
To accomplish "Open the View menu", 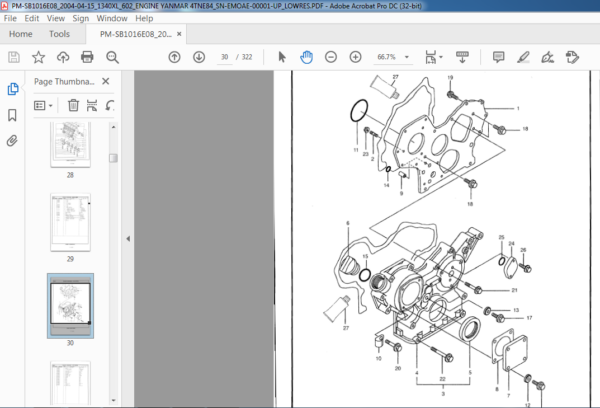I will pyautogui.click(x=56, y=18).
